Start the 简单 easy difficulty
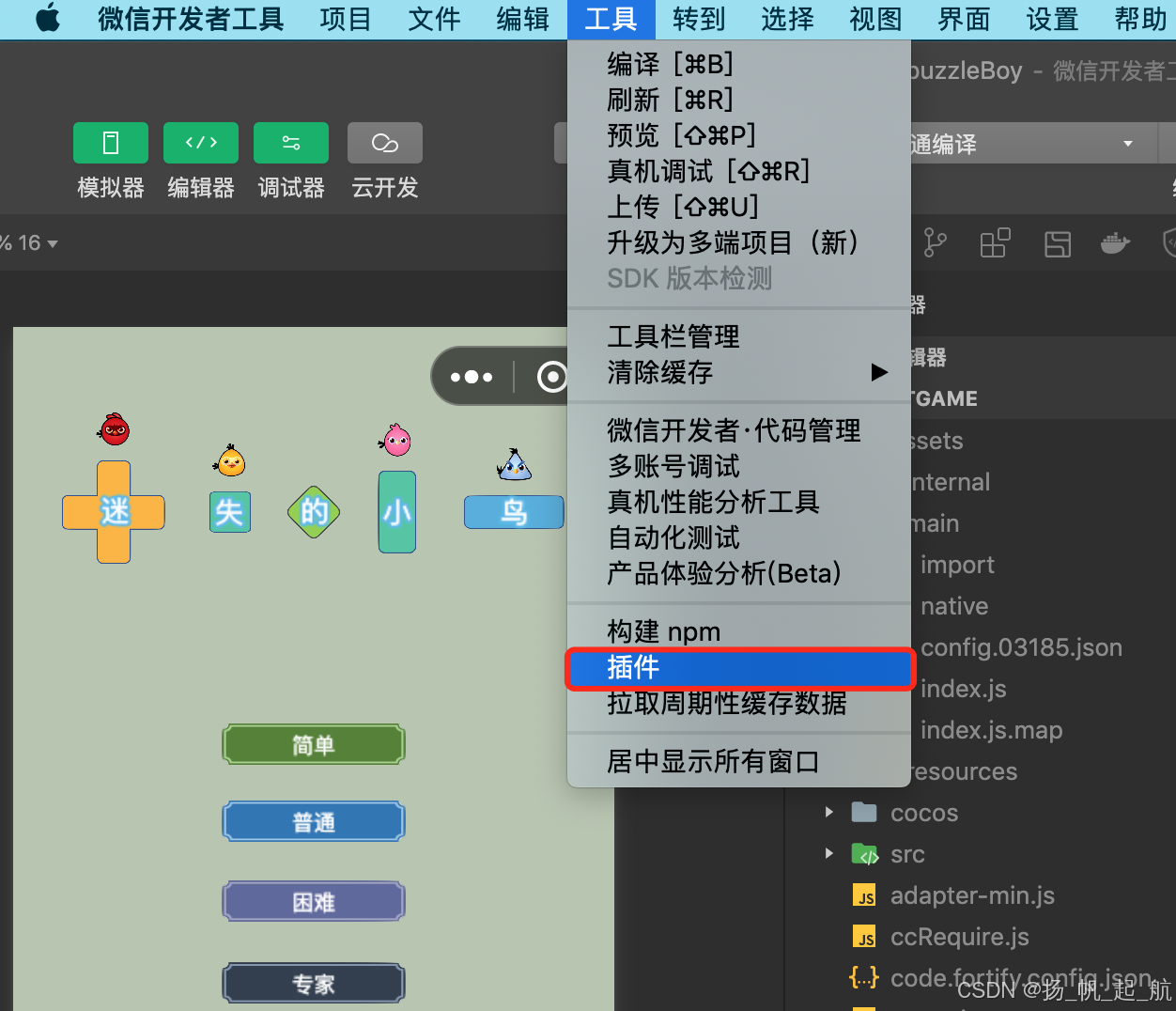The width and height of the screenshot is (1176, 1011). pos(314,745)
